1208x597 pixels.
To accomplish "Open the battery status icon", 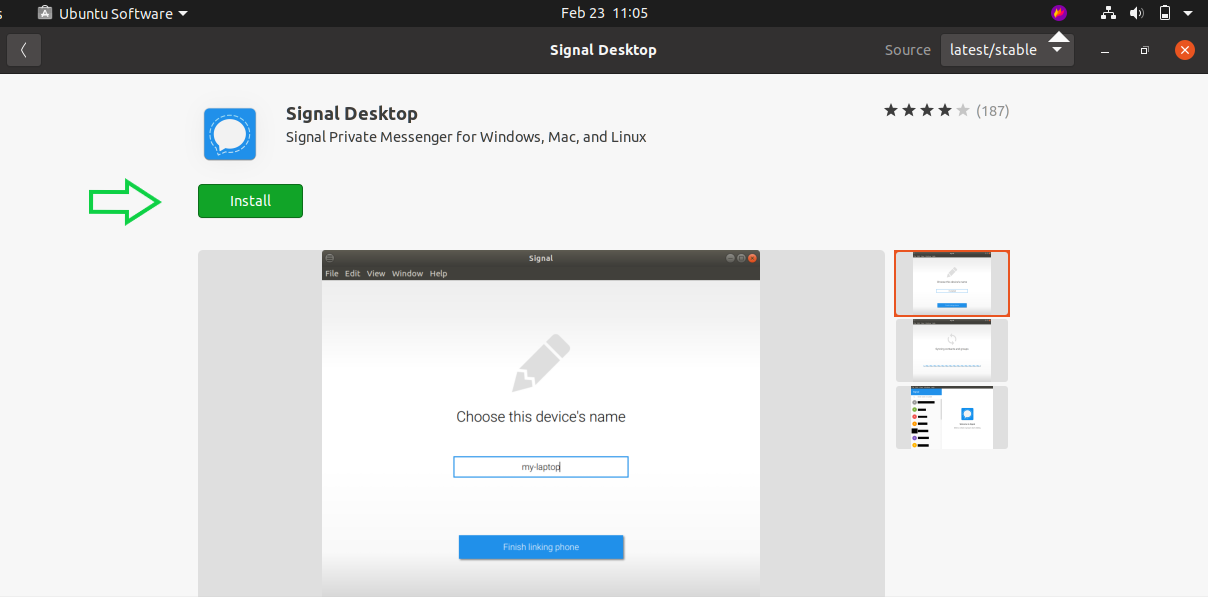I will tap(1165, 13).
